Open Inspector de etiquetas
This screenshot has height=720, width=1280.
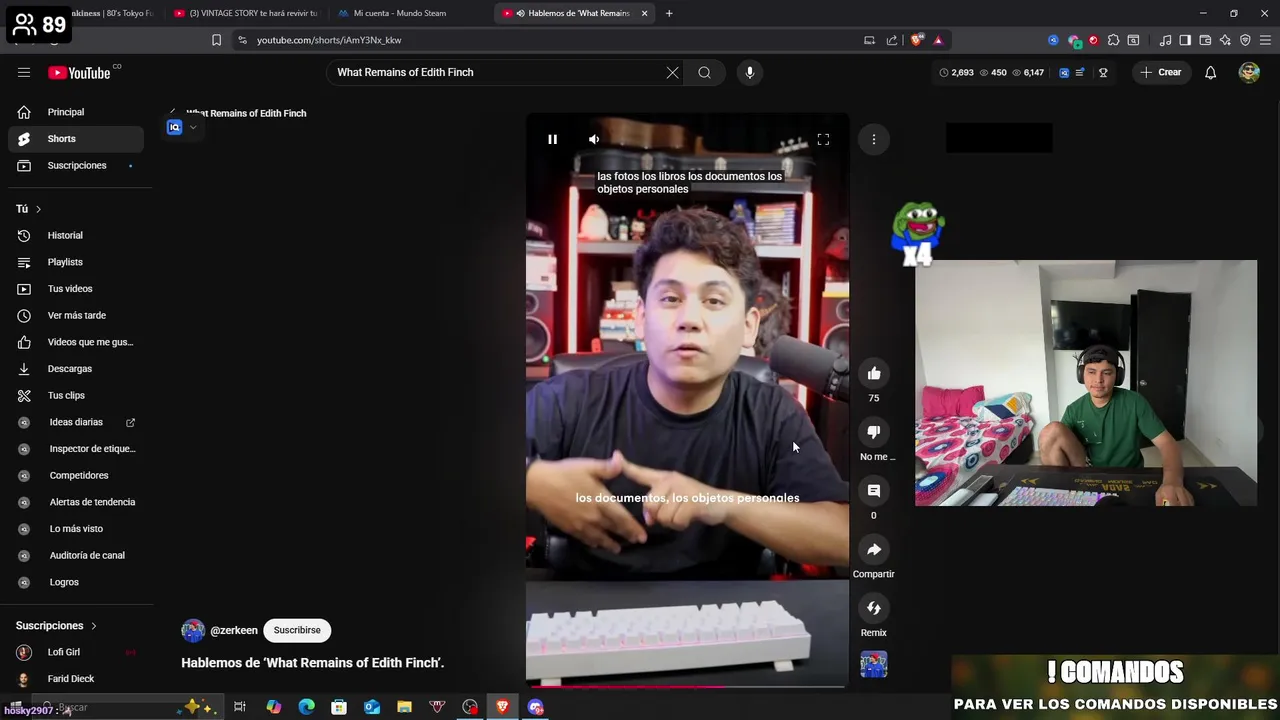pos(76,449)
